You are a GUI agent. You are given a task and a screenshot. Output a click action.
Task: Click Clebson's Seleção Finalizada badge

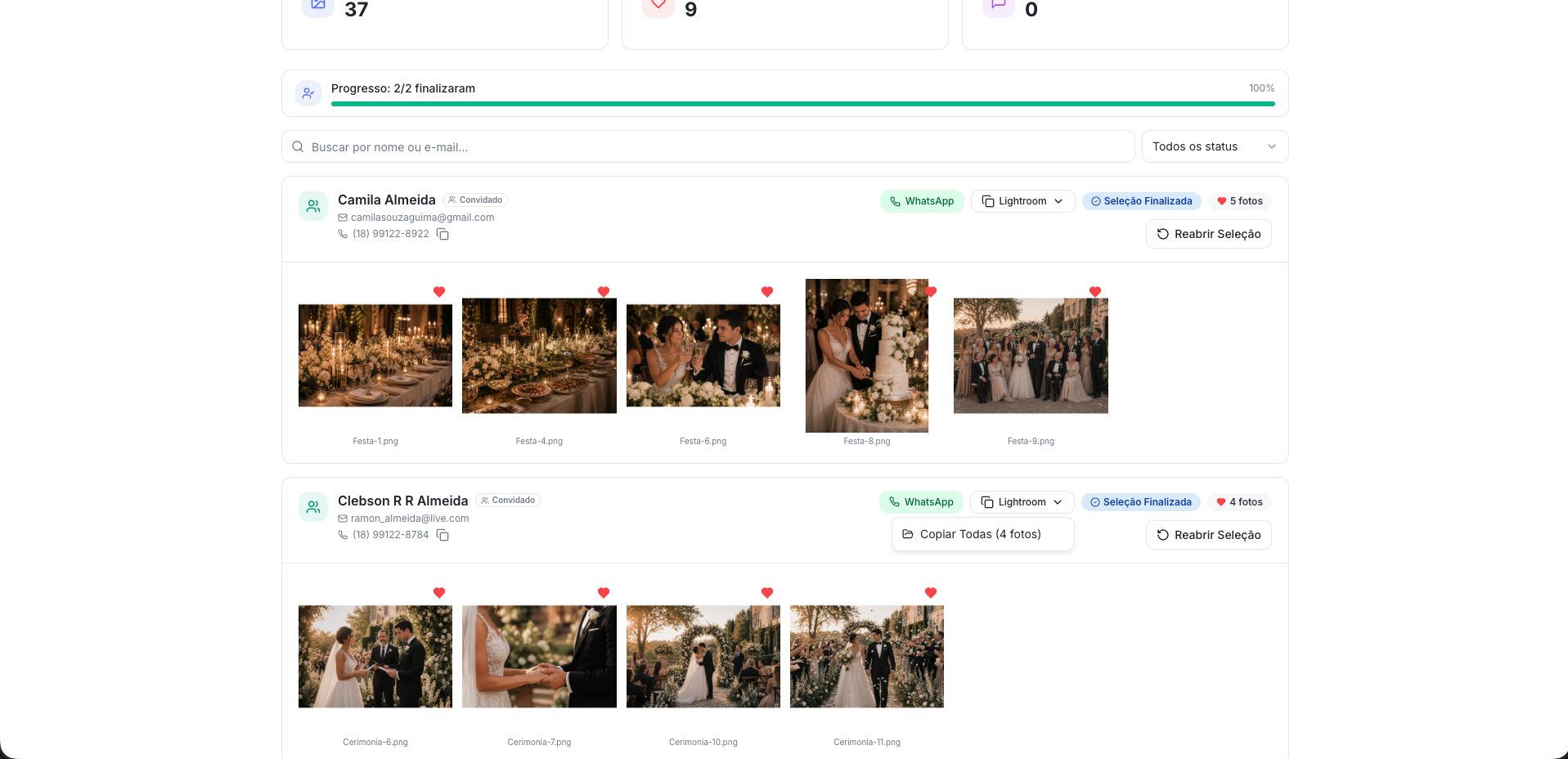click(x=1140, y=502)
